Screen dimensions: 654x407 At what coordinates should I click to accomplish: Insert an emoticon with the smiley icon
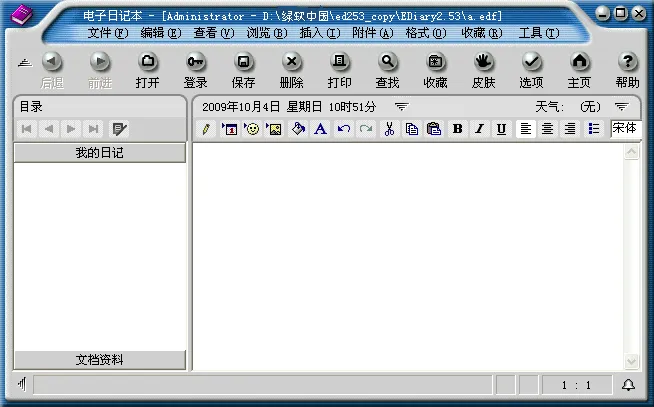251,129
